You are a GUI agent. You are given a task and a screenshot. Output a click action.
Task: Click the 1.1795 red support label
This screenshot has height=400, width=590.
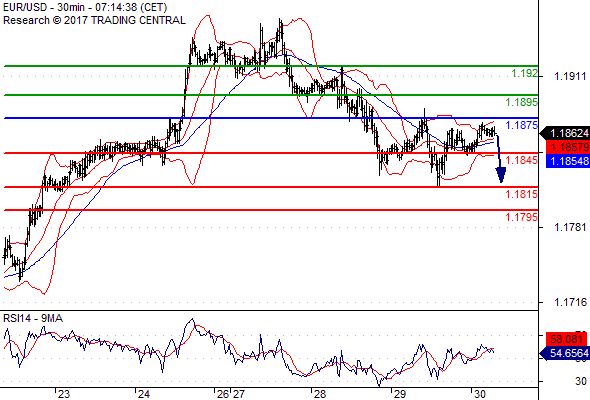[522, 217]
